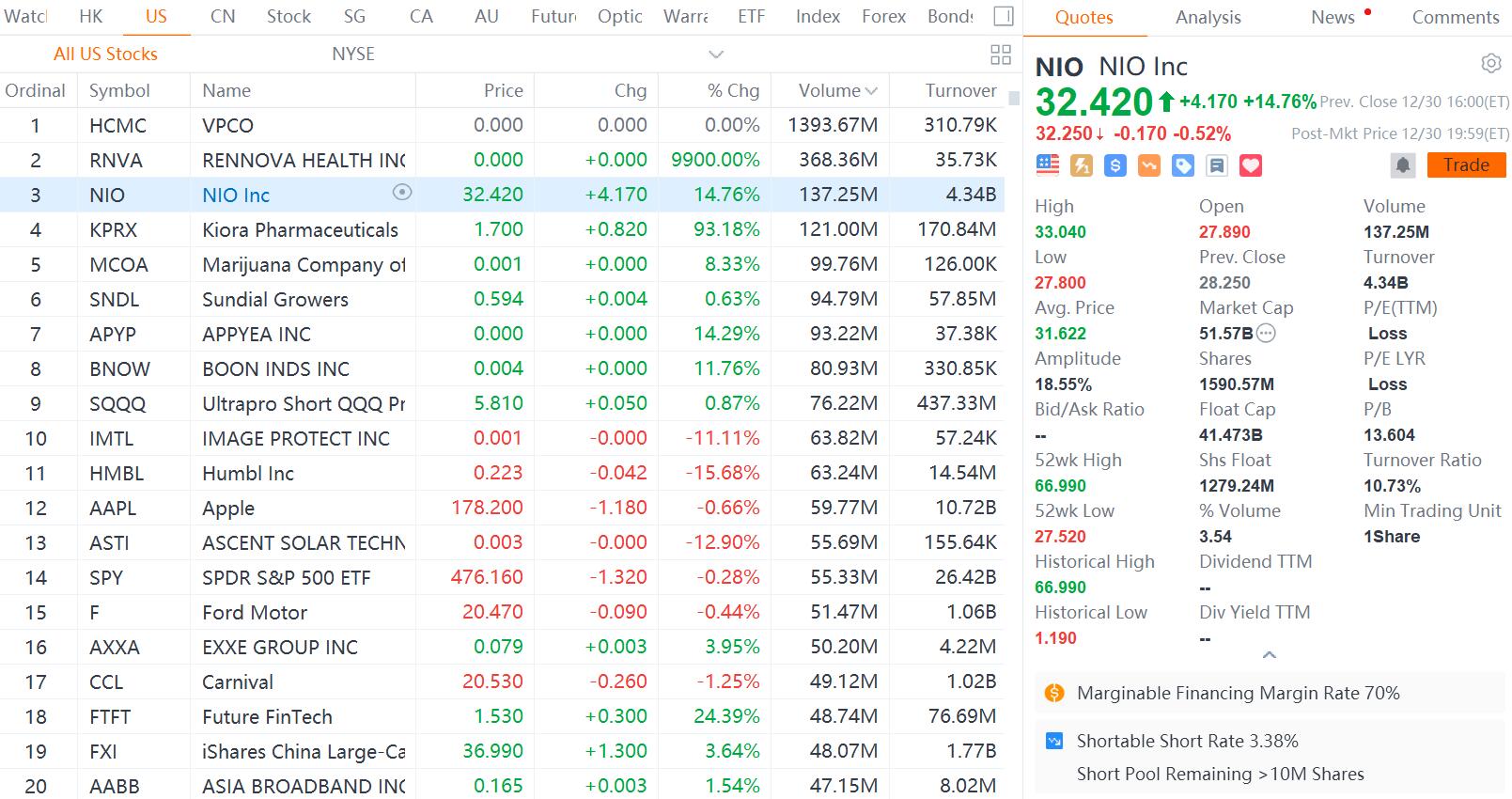Open the SG market tab
The width and height of the screenshot is (1512, 799).
[354, 16]
